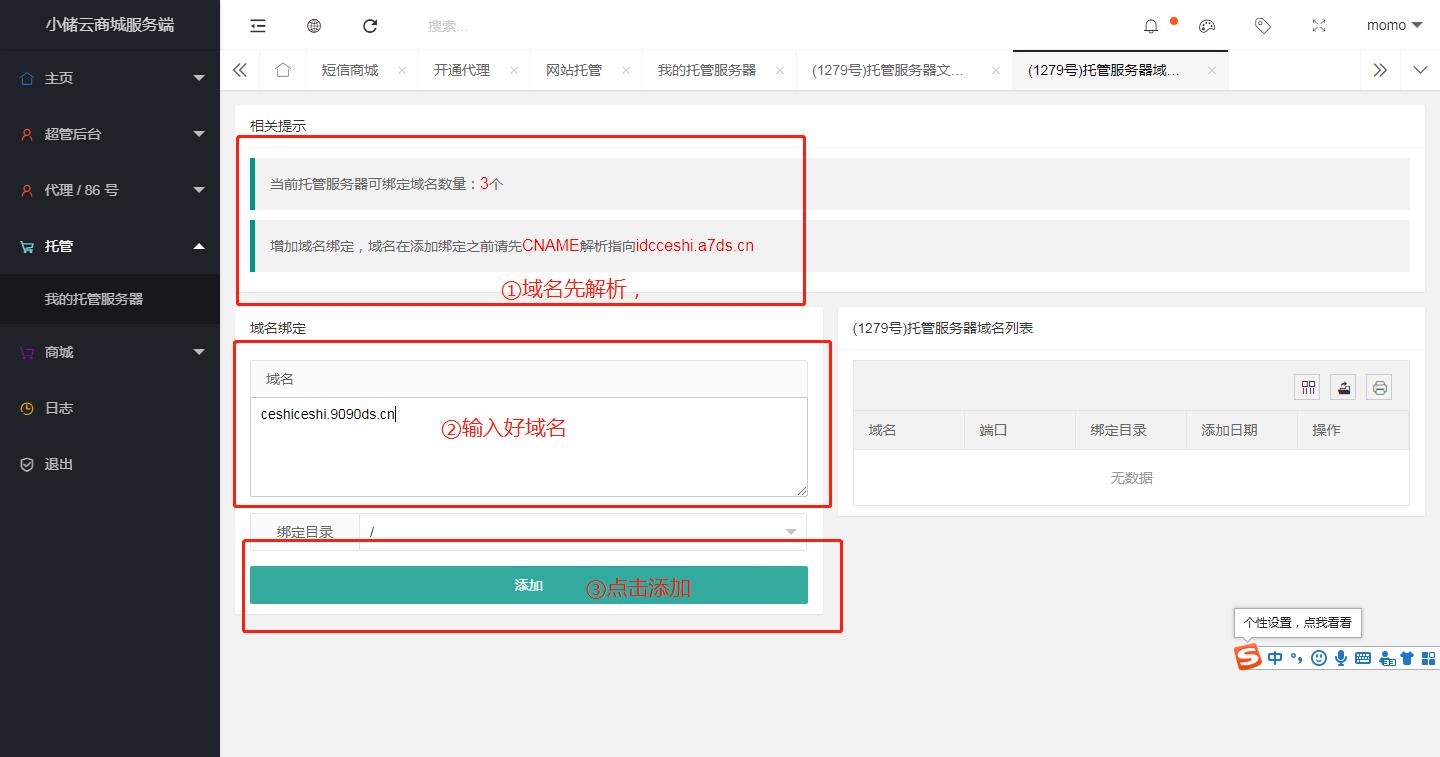Close the 我的托管服务器 tab

(x=781, y=70)
